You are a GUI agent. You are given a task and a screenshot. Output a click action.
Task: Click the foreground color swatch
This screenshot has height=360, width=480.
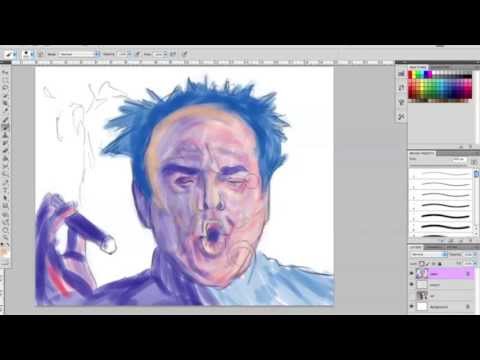[x=4, y=251]
